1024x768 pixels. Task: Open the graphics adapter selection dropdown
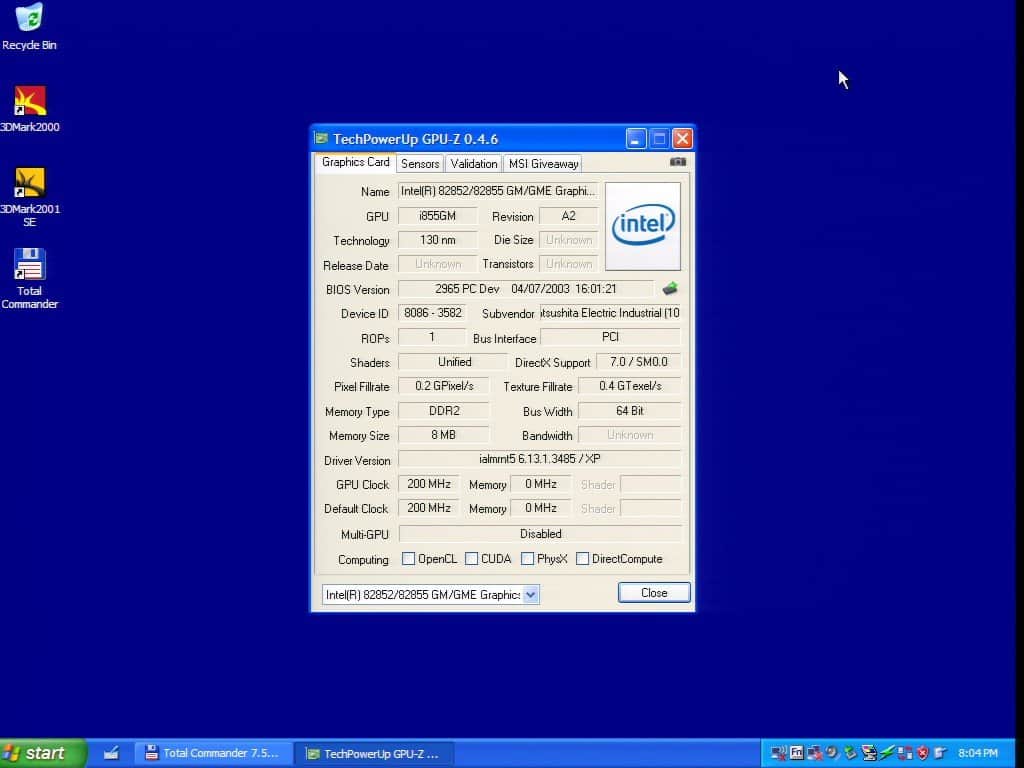click(x=530, y=594)
